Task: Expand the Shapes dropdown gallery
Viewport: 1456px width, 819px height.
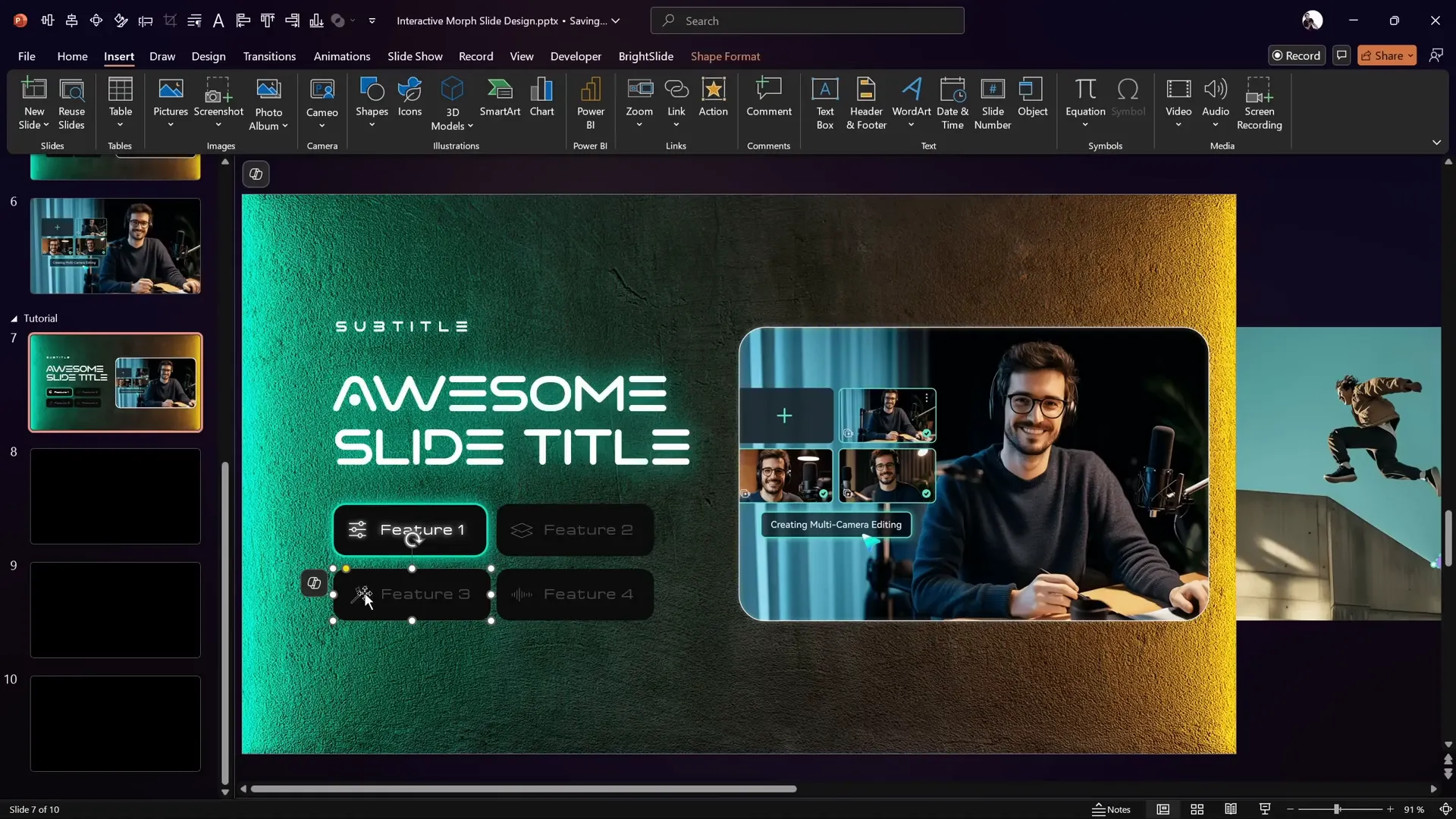Action: coord(372,124)
